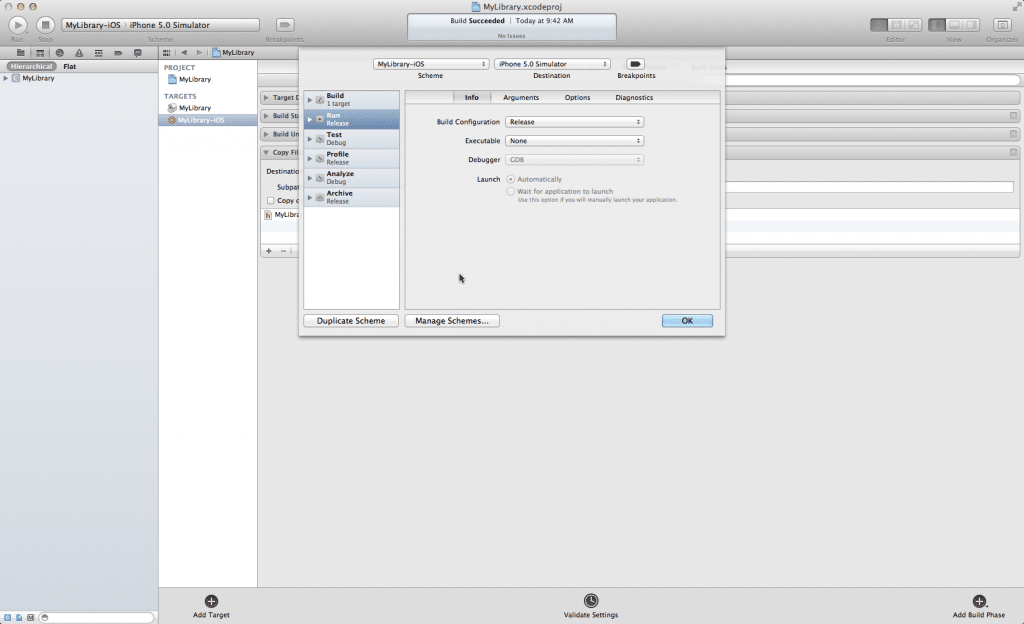Select the Standard editor button
1024x624 pixels.
click(879, 25)
